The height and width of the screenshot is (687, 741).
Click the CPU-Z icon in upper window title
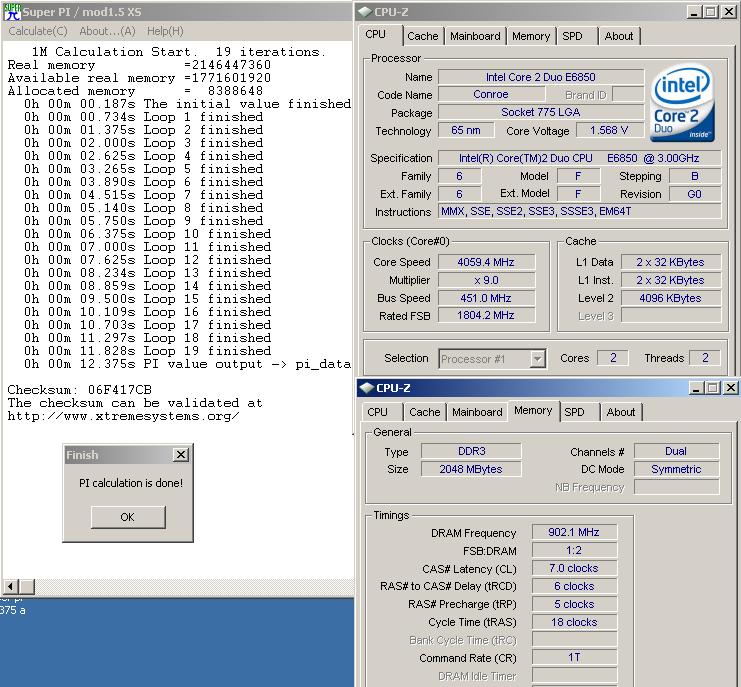pyautogui.click(x=364, y=12)
